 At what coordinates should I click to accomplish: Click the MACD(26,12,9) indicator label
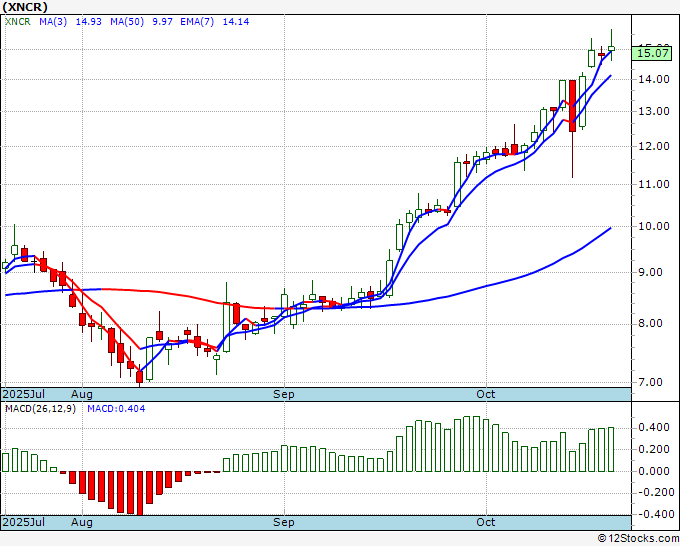tap(40, 409)
